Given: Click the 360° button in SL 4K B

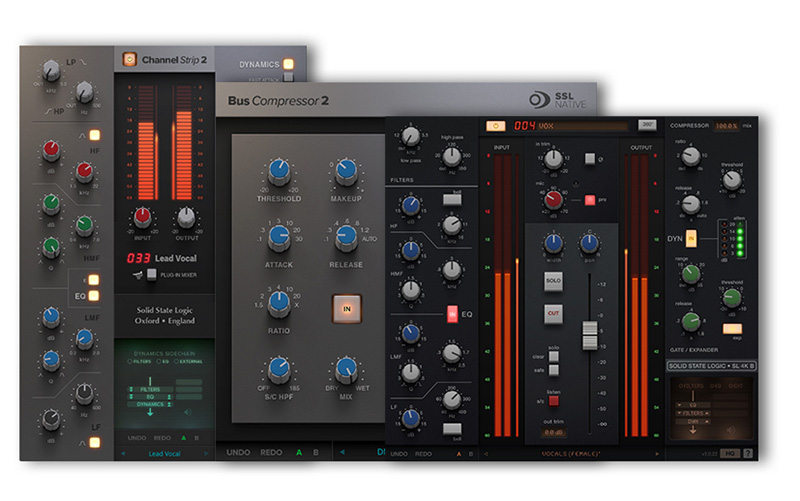Looking at the screenshot, I should [648, 125].
